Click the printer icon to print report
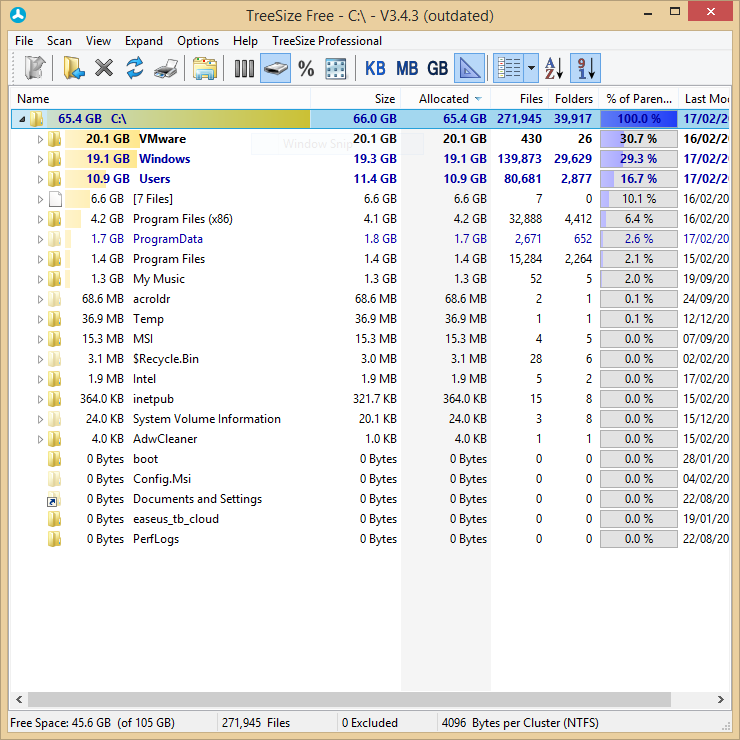 (166, 68)
